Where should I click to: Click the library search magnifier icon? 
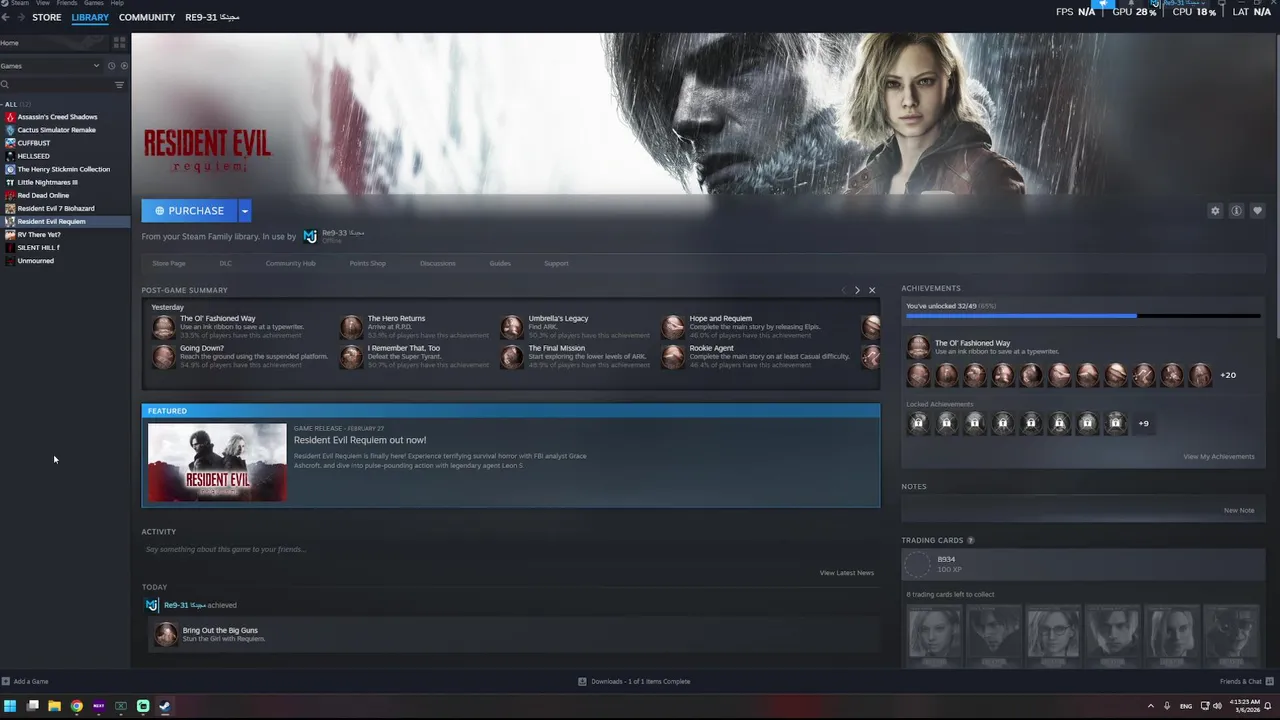5,85
